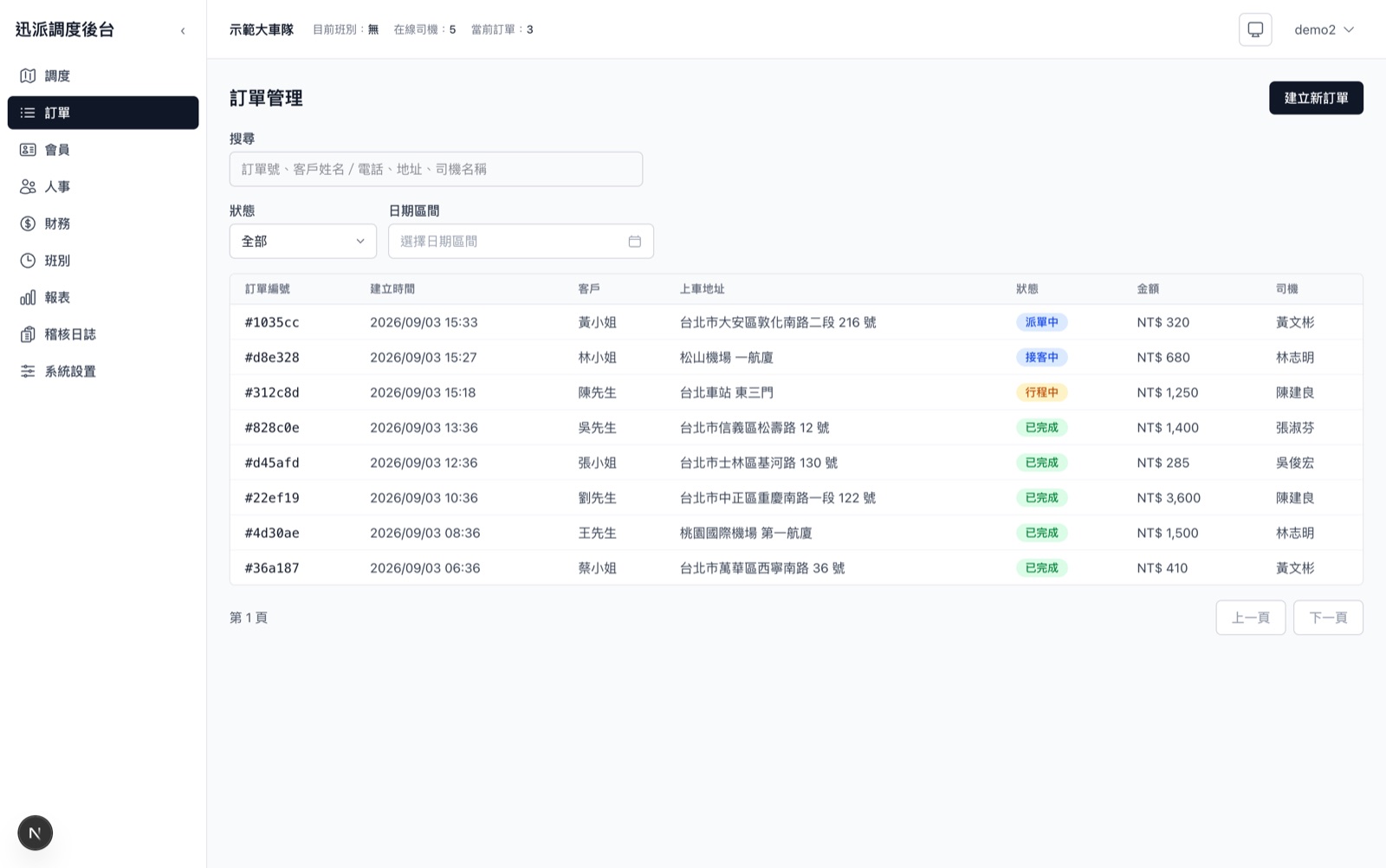Click order number #1035cc
The image size is (1386, 868).
pos(272,322)
